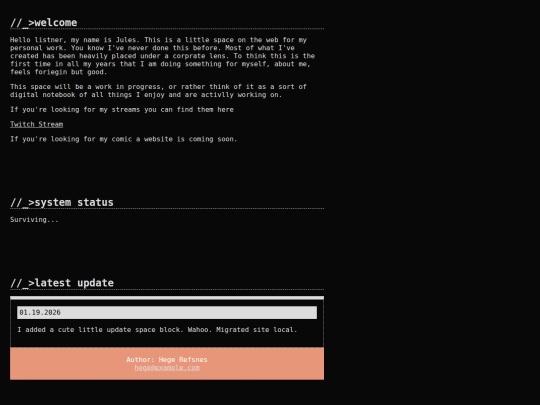Click the line about looking for my streams
This screenshot has height=405, width=540.
(x=122, y=110)
